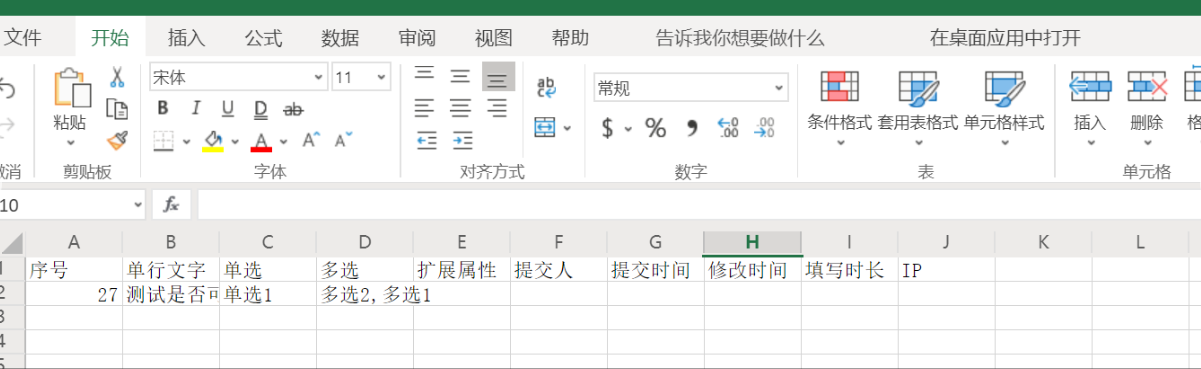
Task: Decrease font size with the smaller A icon
Action: [x=343, y=140]
